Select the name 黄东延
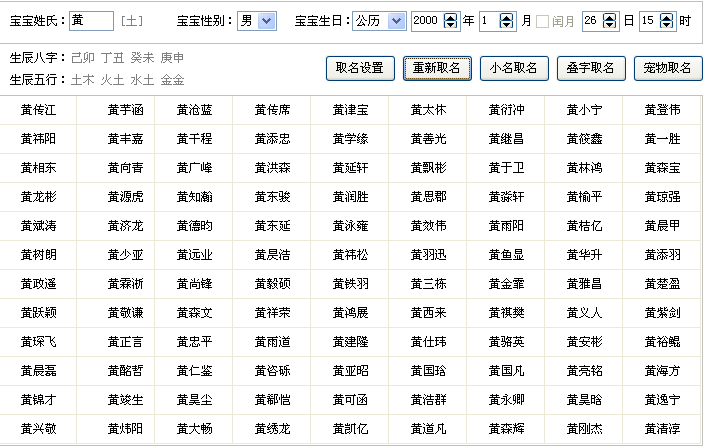708x447 pixels. click(272, 226)
